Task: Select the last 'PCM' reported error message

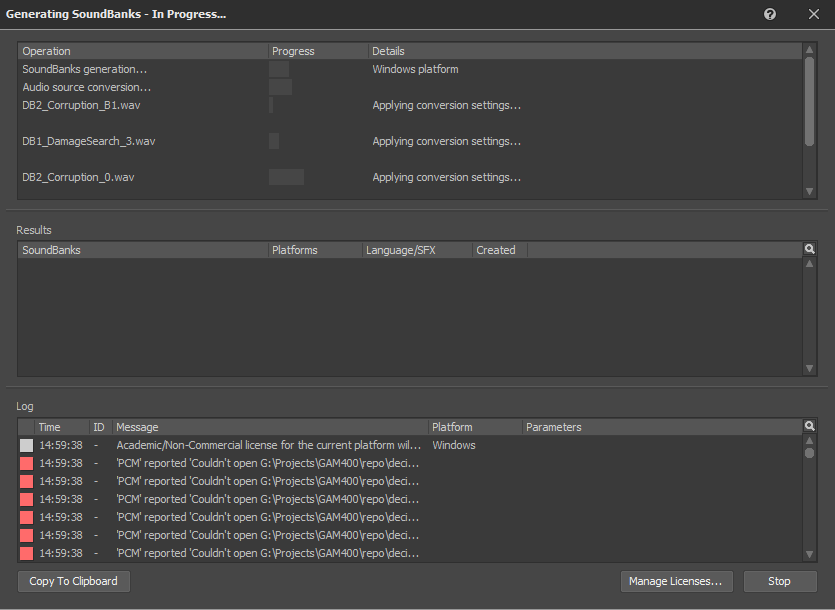Action: tap(267, 554)
